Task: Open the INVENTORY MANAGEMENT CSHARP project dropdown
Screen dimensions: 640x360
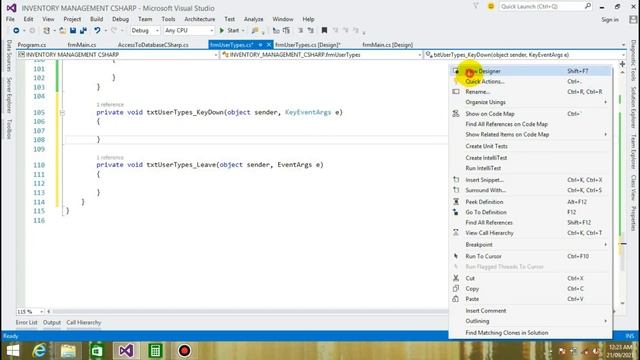Action: [118, 55]
